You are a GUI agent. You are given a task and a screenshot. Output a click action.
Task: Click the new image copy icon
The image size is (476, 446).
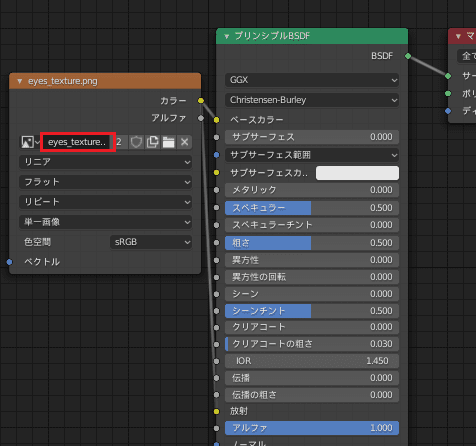point(152,142)
